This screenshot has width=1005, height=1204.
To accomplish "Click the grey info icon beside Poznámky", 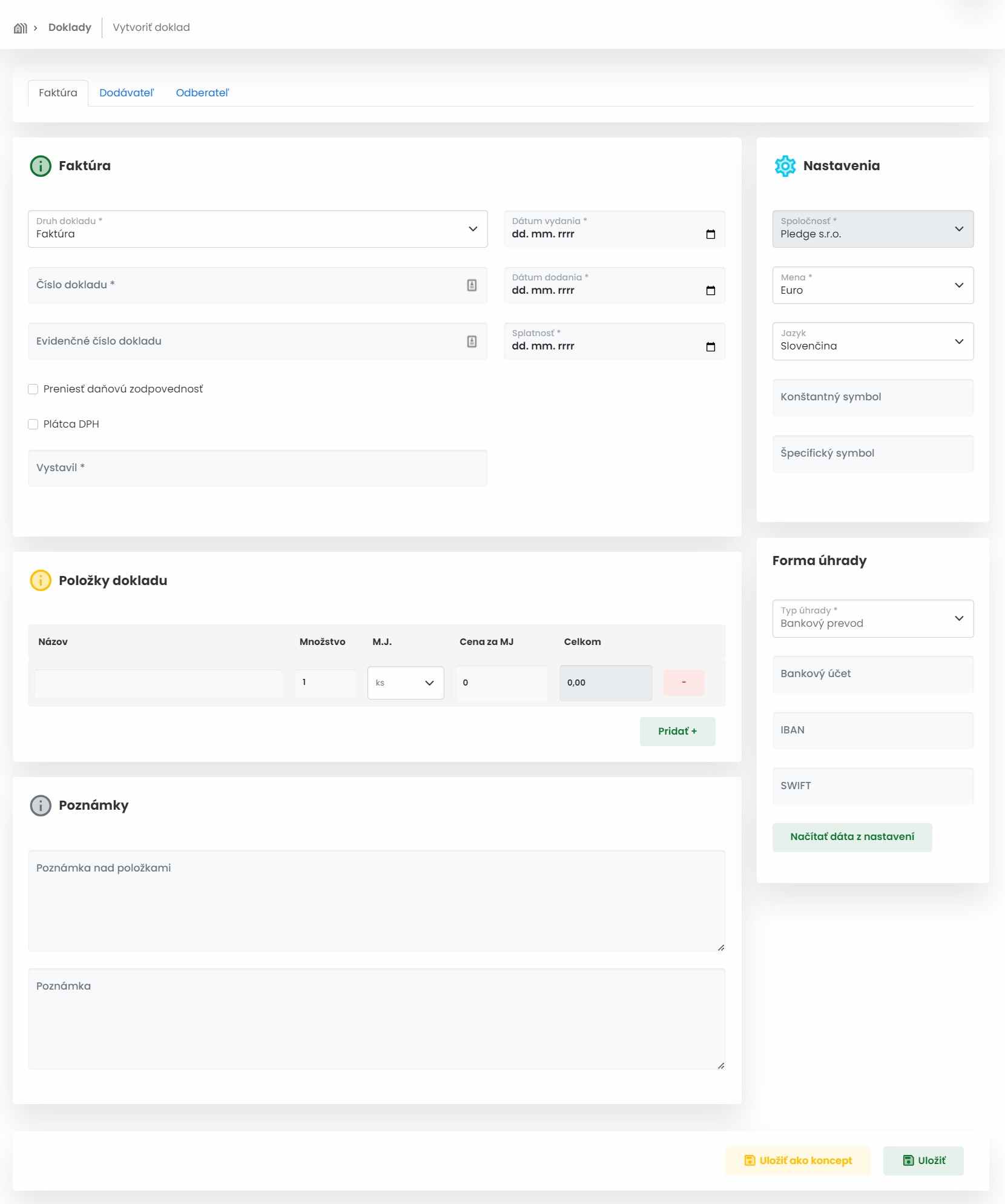I will click(41, 805).
